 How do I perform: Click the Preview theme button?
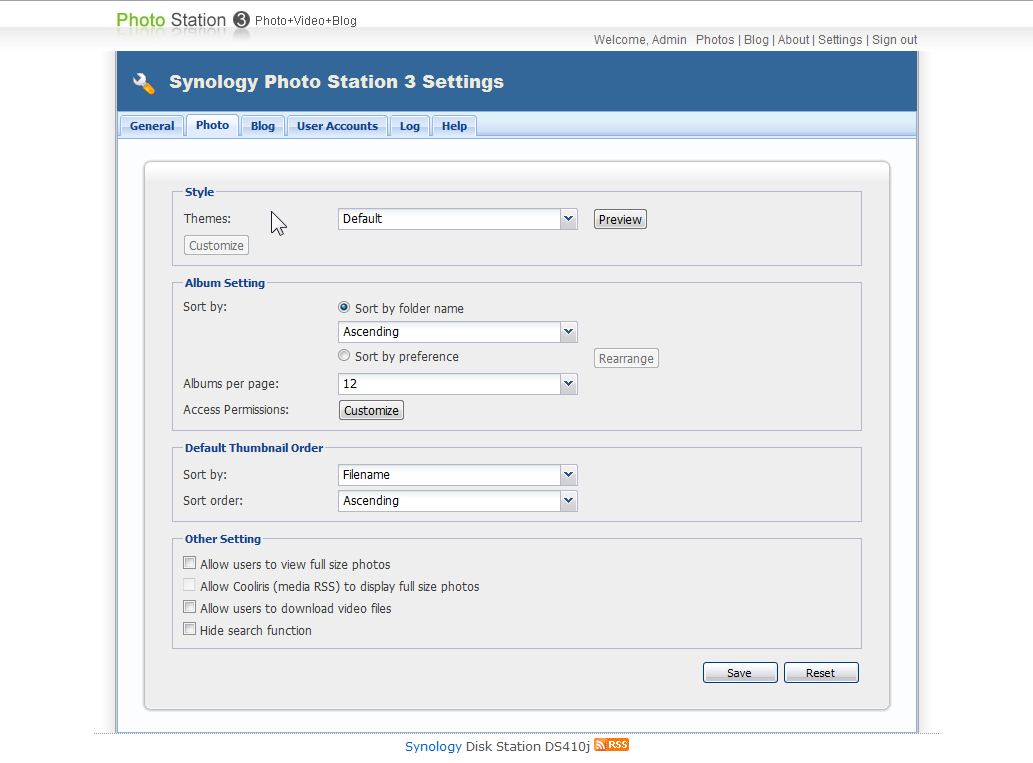click(x=620, y=219)
